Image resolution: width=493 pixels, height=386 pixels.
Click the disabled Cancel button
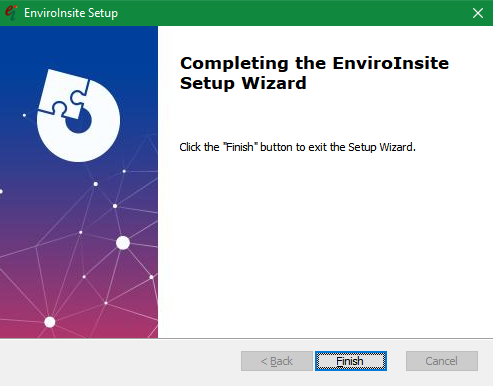(442, 361)
